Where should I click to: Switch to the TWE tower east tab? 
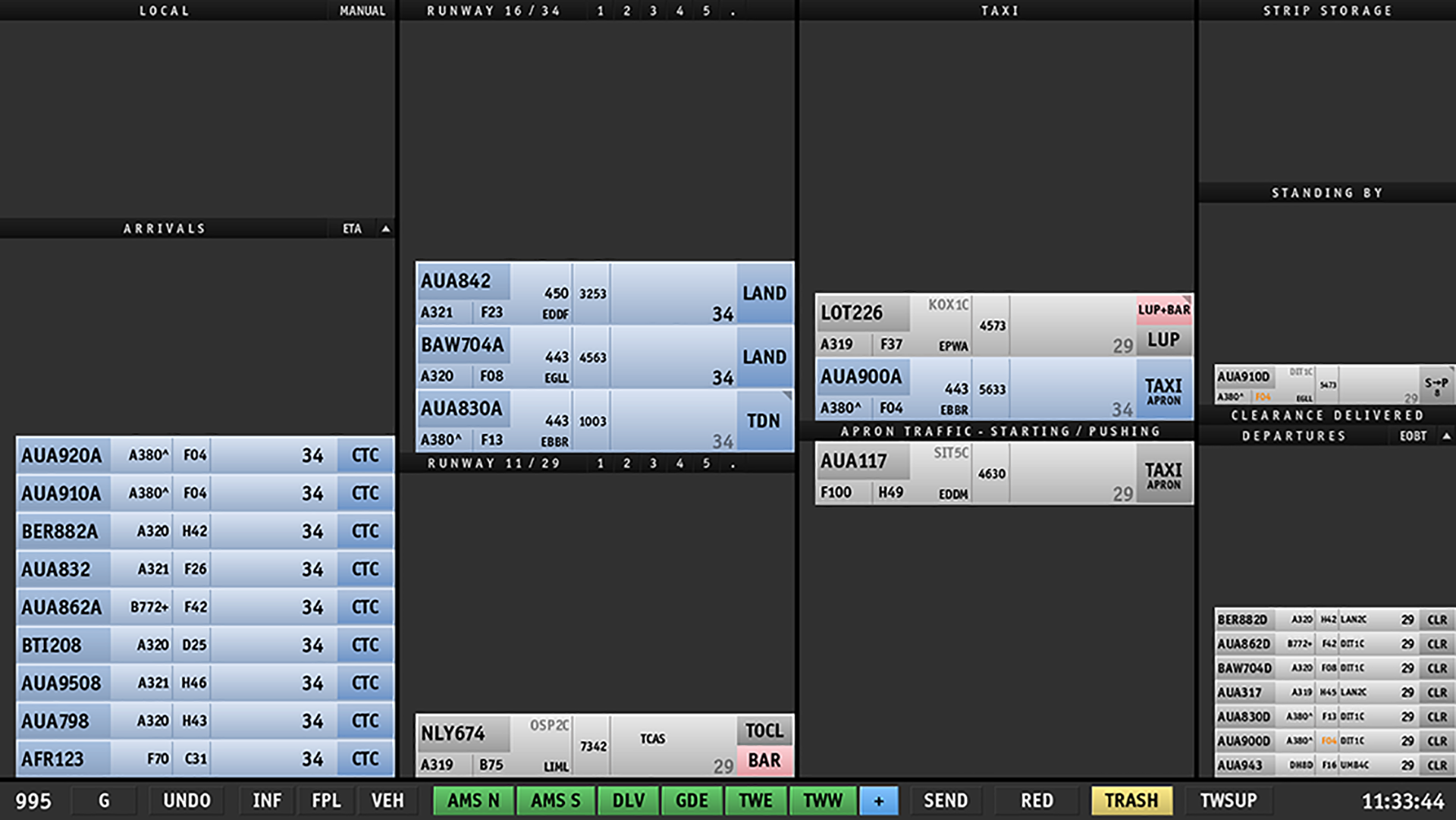pos(755,800)
